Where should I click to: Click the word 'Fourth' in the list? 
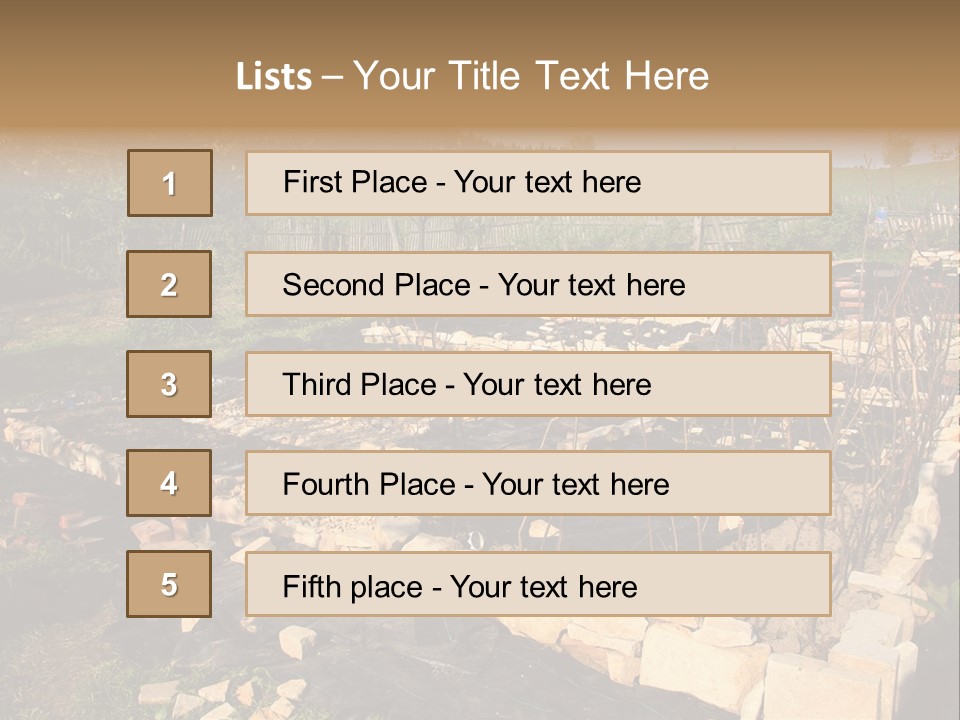pyautogui.click(x=326, y=485)
